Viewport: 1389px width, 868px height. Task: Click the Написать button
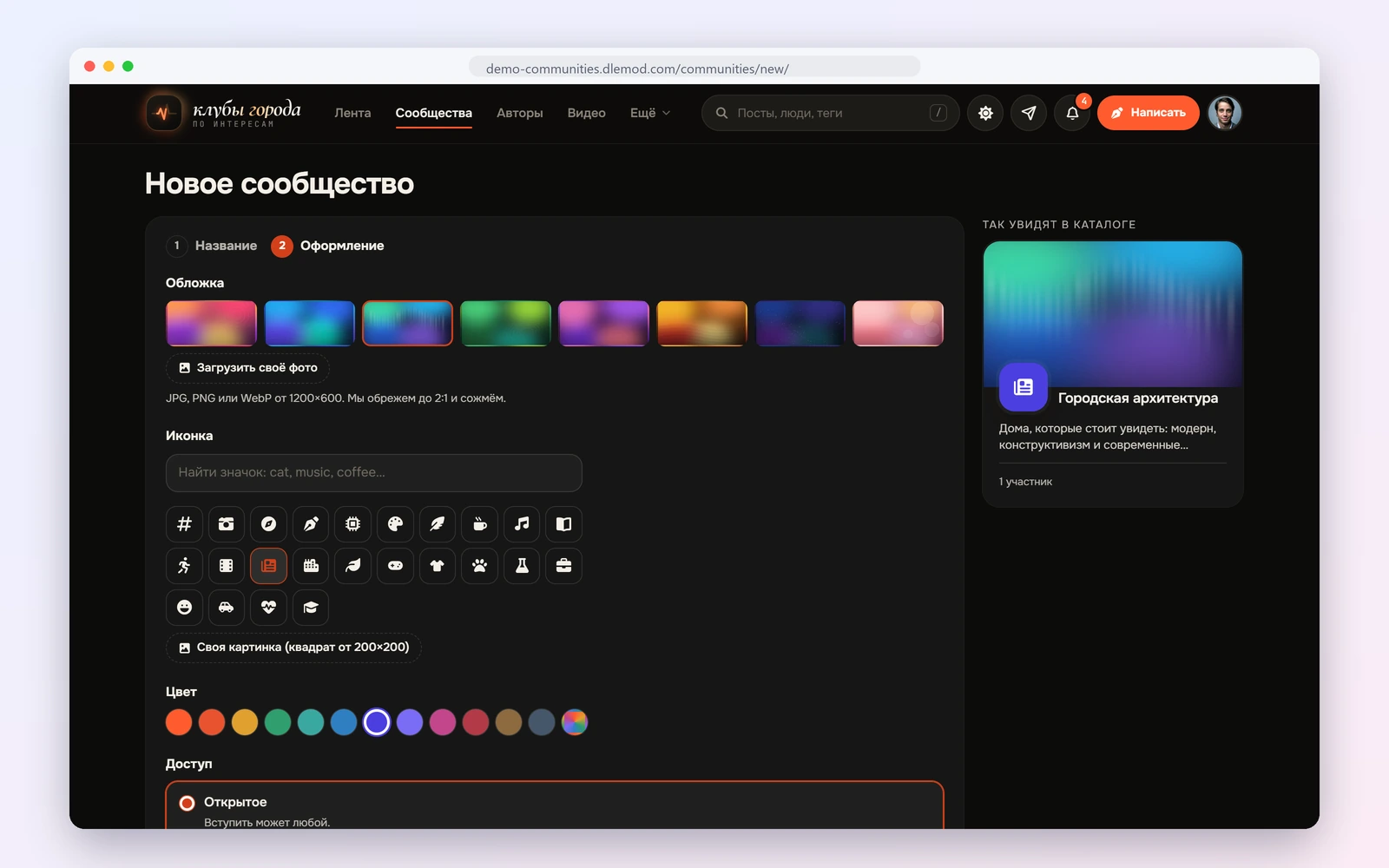1148,113
